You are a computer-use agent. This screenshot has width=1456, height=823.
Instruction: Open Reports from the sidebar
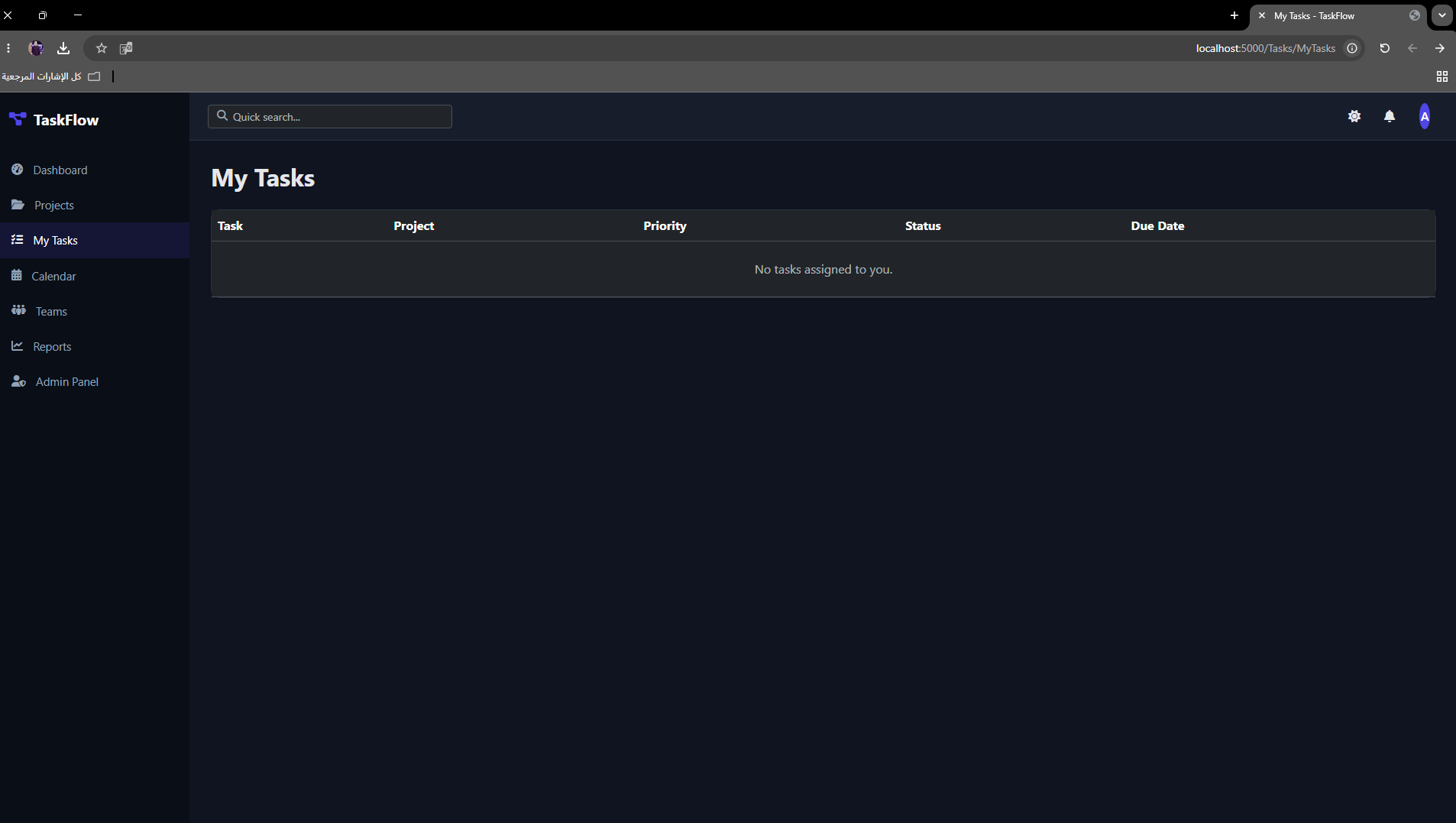[95, 346]
